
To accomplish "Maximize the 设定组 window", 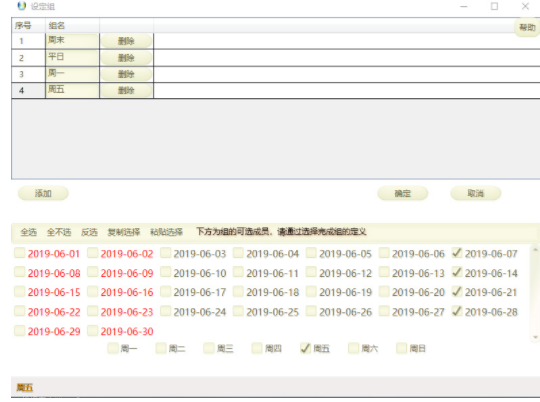I will tap(494, 6).
